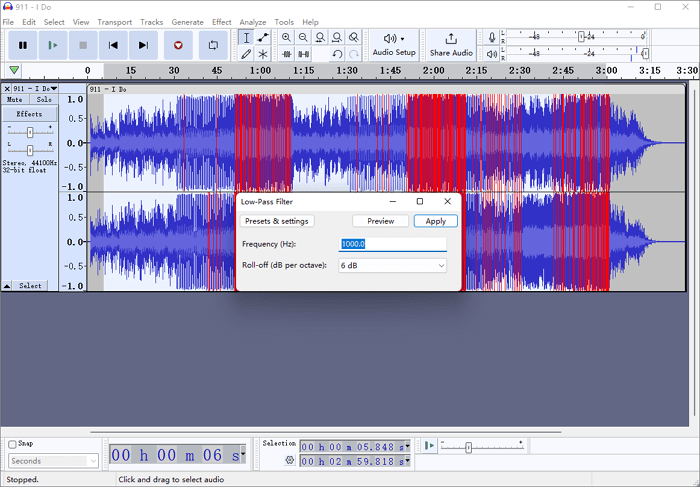Click Apply in Low-Pass Filter dialog
This screenshot has height=487, width=700.
point(436,221)
